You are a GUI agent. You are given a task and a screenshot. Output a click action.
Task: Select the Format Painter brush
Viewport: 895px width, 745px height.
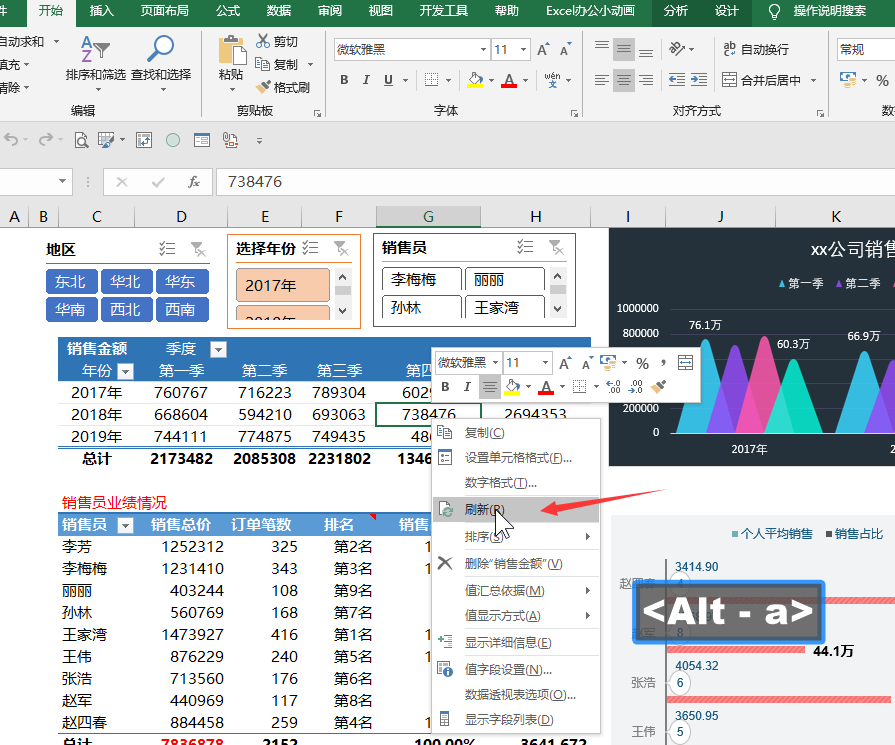[283, 87]
